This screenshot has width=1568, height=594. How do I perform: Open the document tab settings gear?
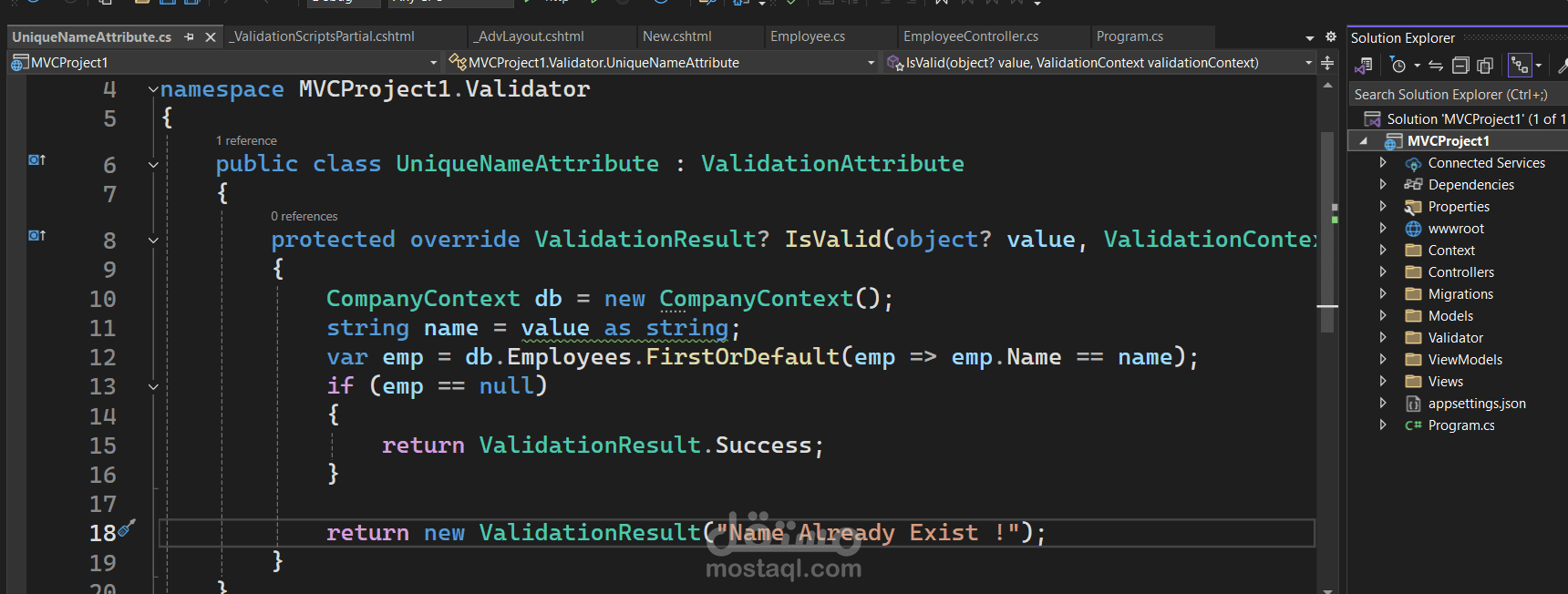tap(1331, 37)
